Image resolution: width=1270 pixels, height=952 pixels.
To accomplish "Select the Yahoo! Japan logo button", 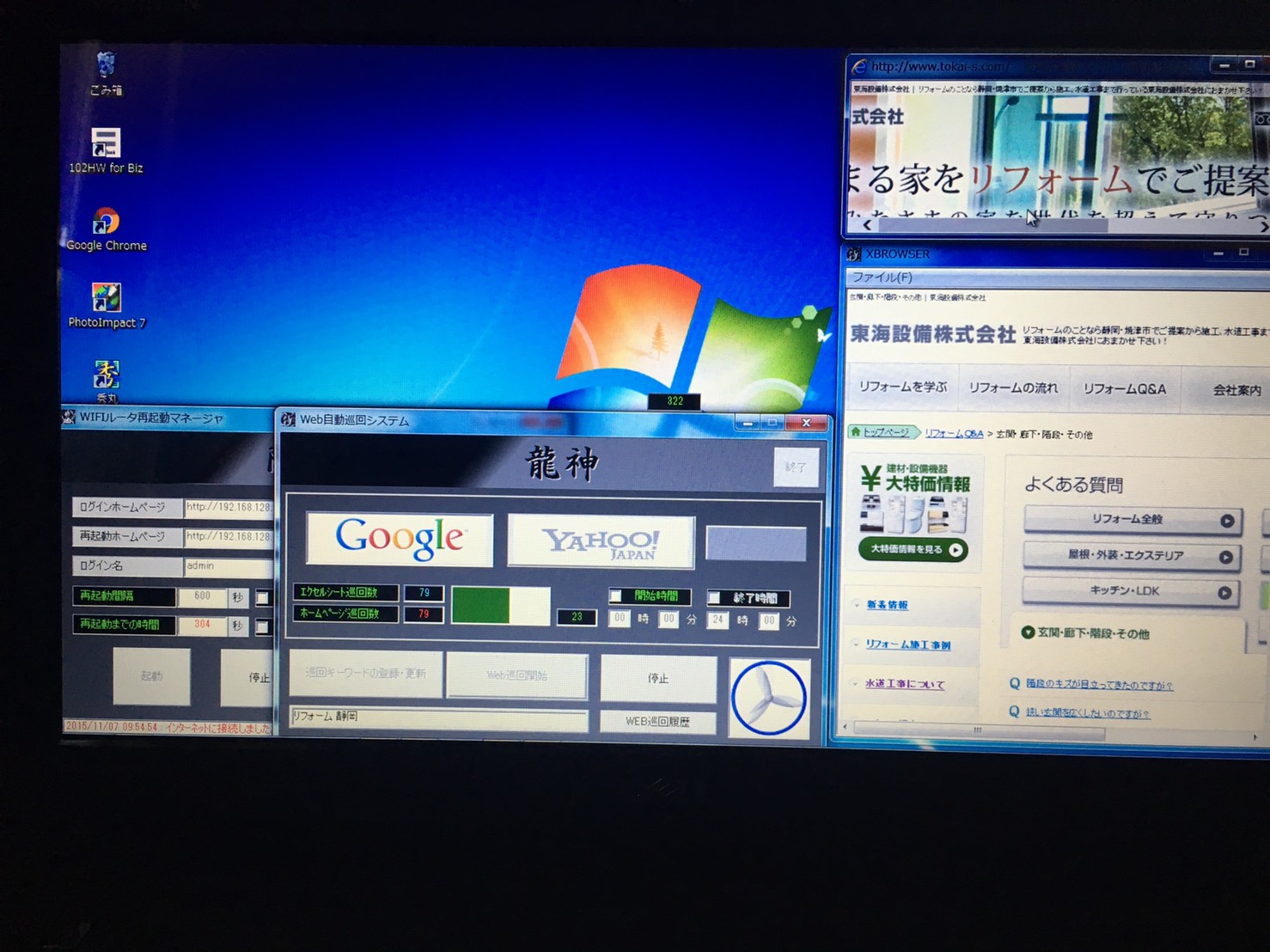I will point(601,541).
